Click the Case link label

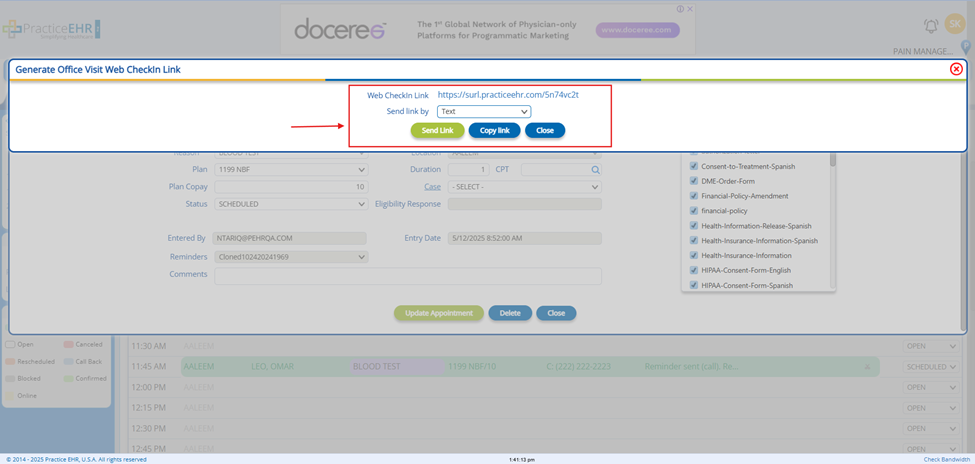(432, 187)
